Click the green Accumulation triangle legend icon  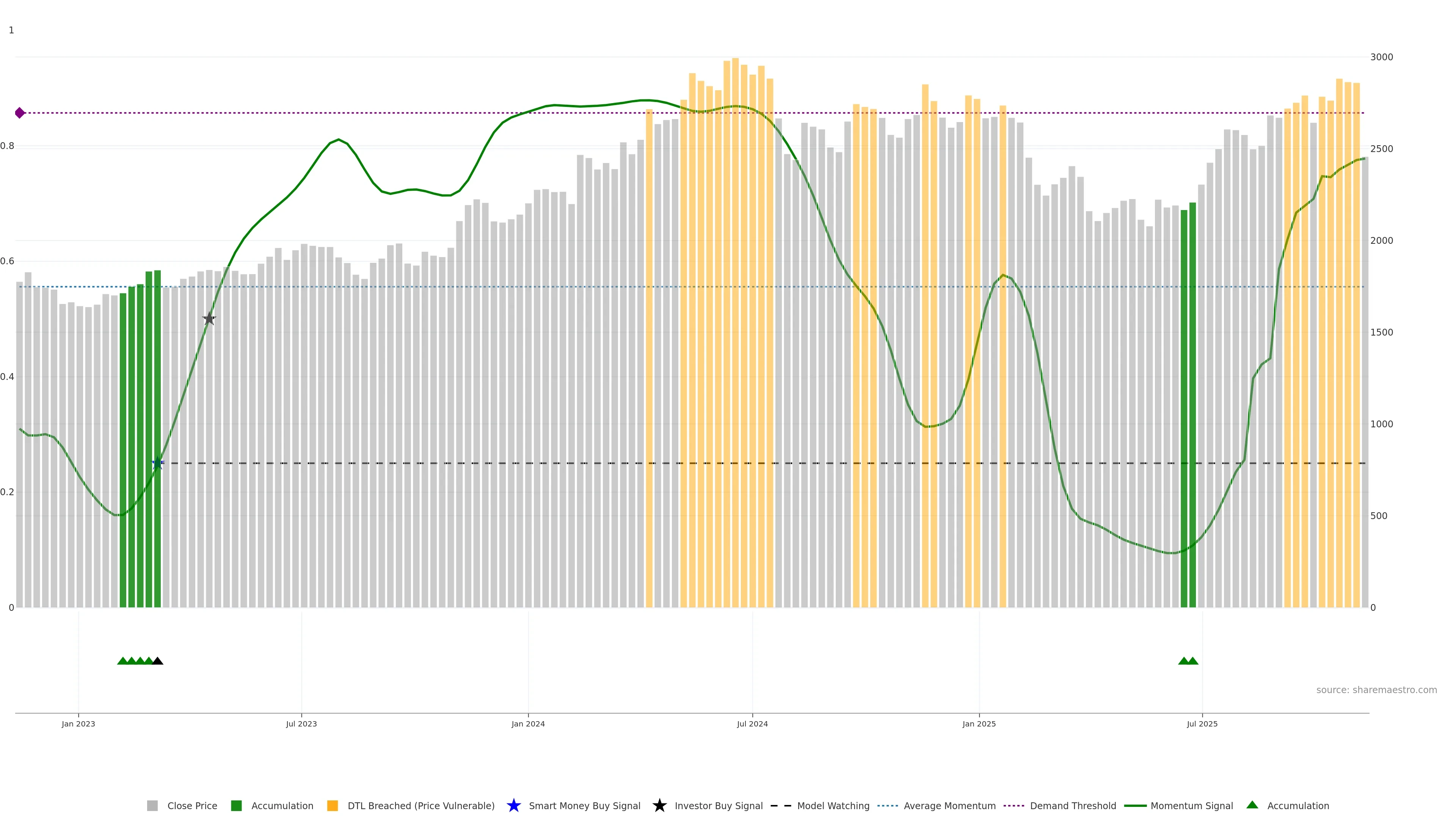(x=1252, y=805)
